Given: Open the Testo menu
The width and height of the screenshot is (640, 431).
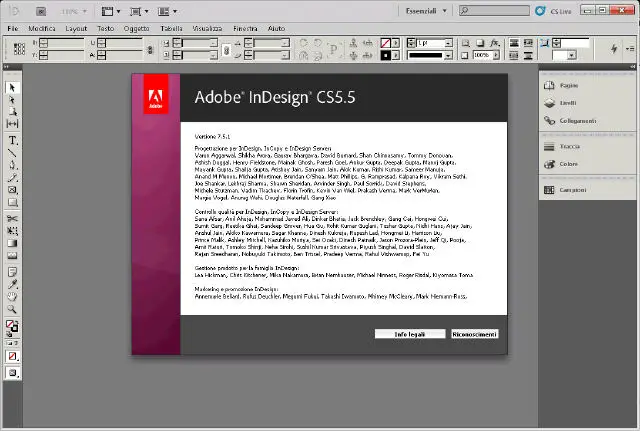Looking at the screenshot, I should 105,28.
